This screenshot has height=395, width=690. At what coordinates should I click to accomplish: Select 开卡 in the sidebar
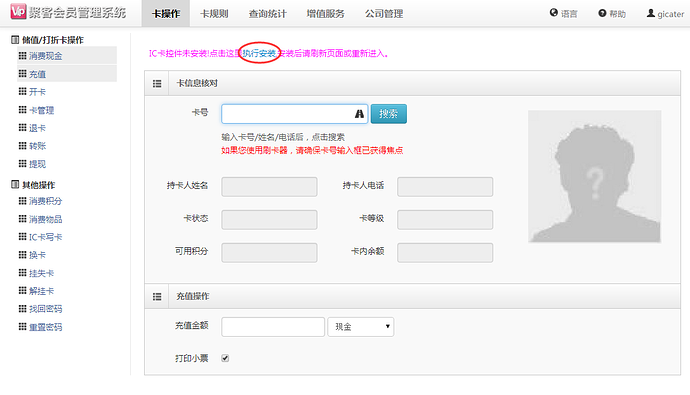(37, 91)
